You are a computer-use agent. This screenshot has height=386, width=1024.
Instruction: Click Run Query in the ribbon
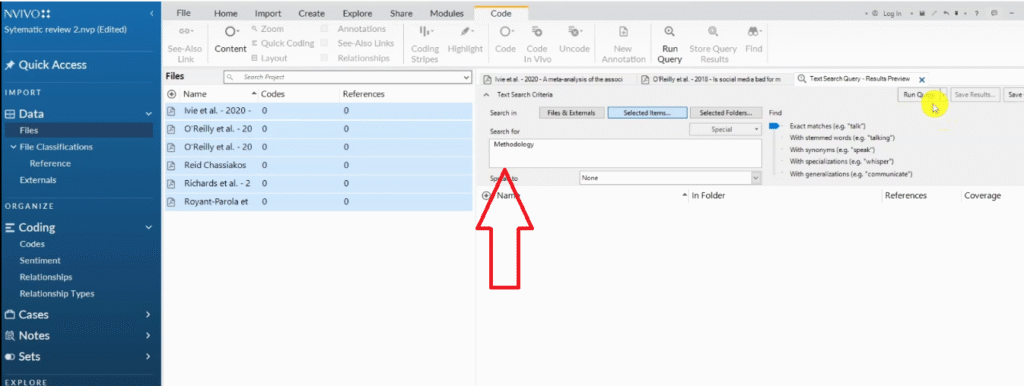[x=669, y=44]
